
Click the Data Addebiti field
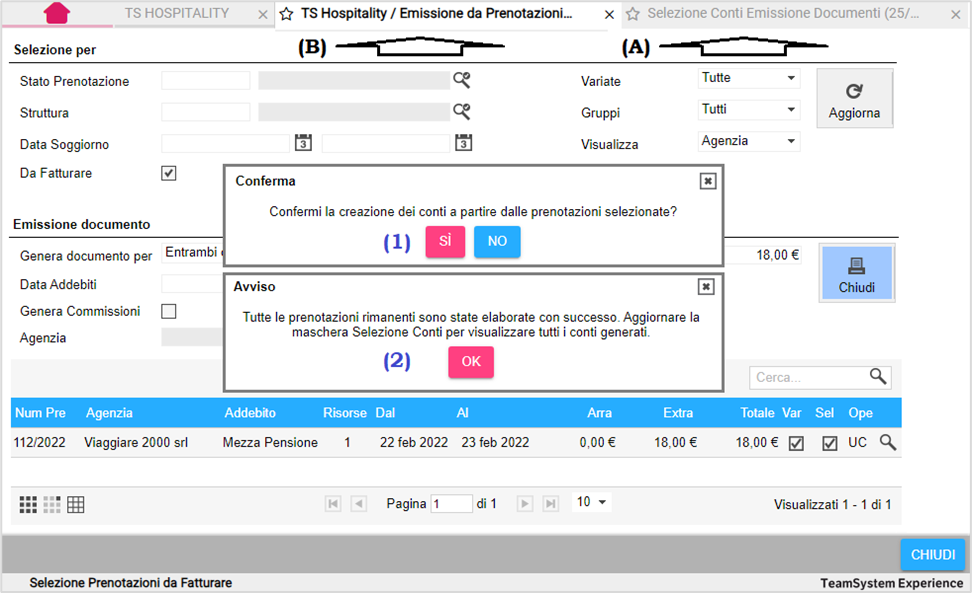(x=193, y=284)
